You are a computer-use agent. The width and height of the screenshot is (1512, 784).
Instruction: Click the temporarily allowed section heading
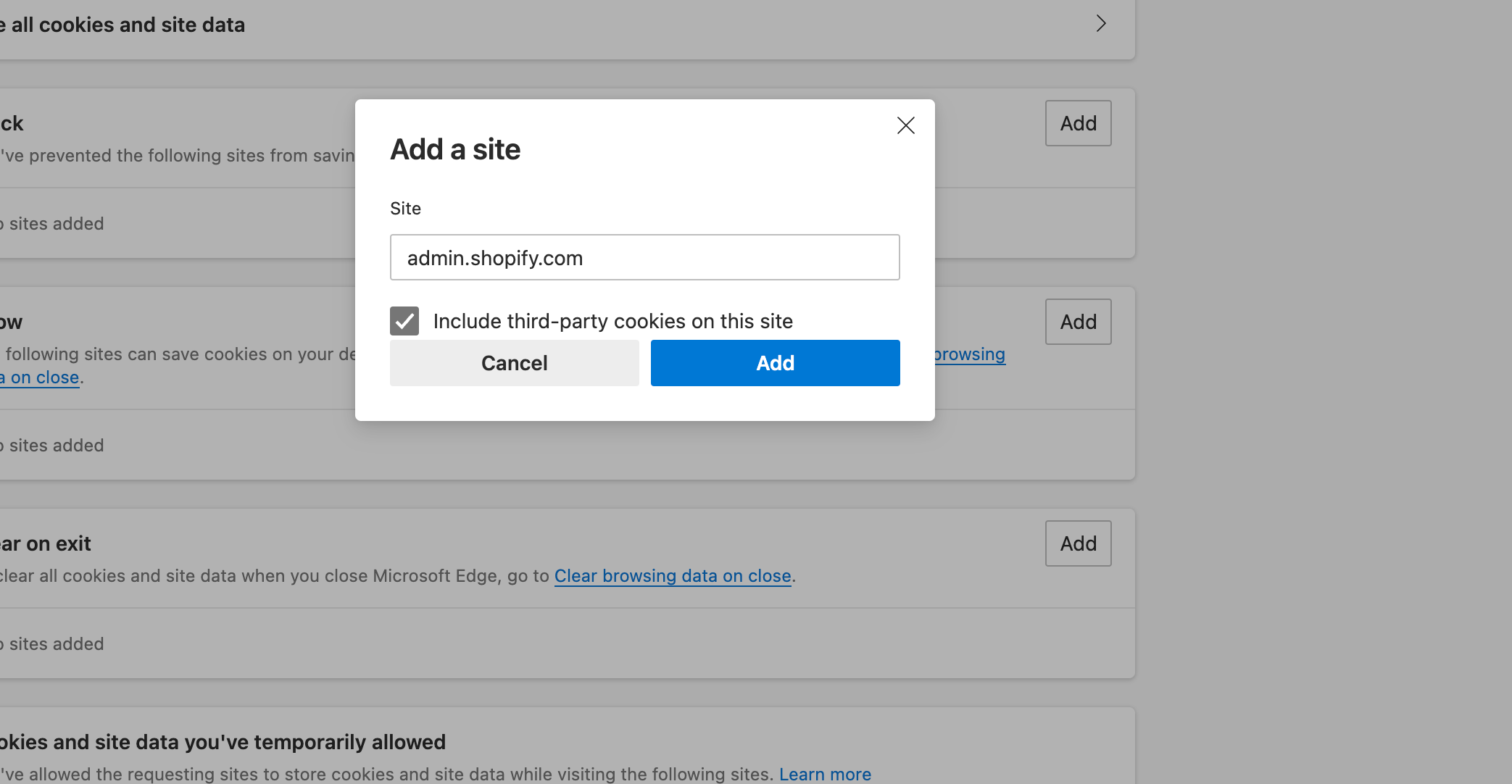223,742
